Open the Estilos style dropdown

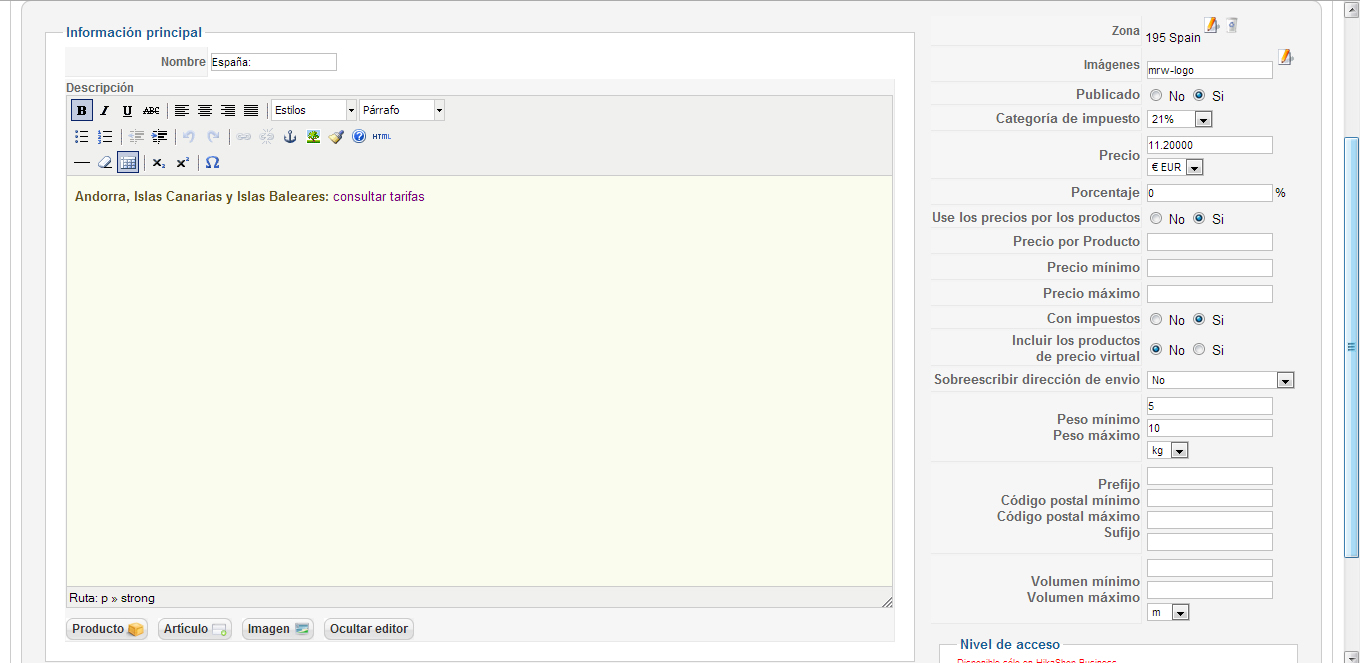(x=314, y=110)
